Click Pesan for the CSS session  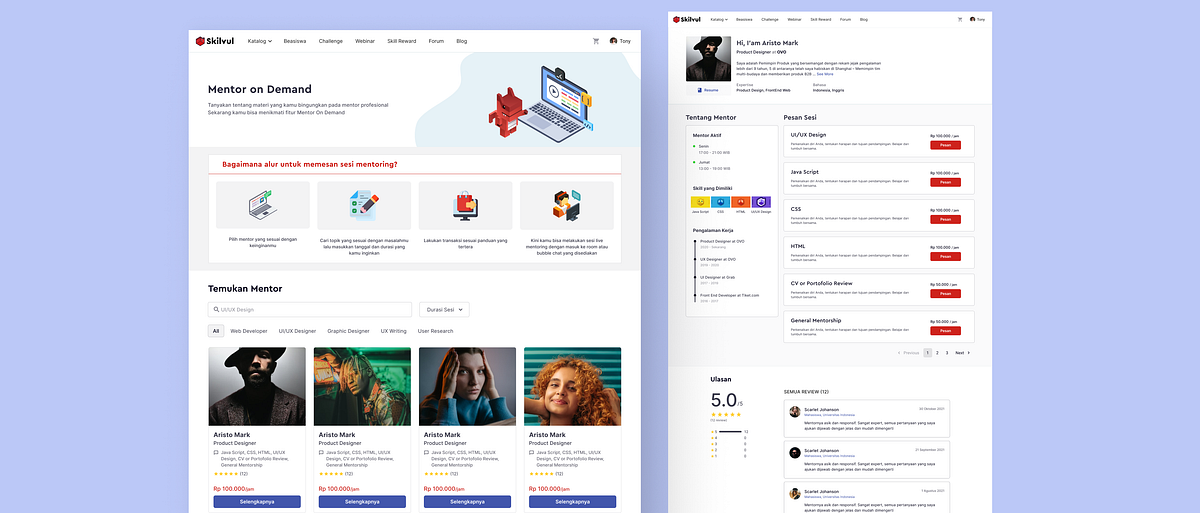pyautogui.click(x=945, y=219)
